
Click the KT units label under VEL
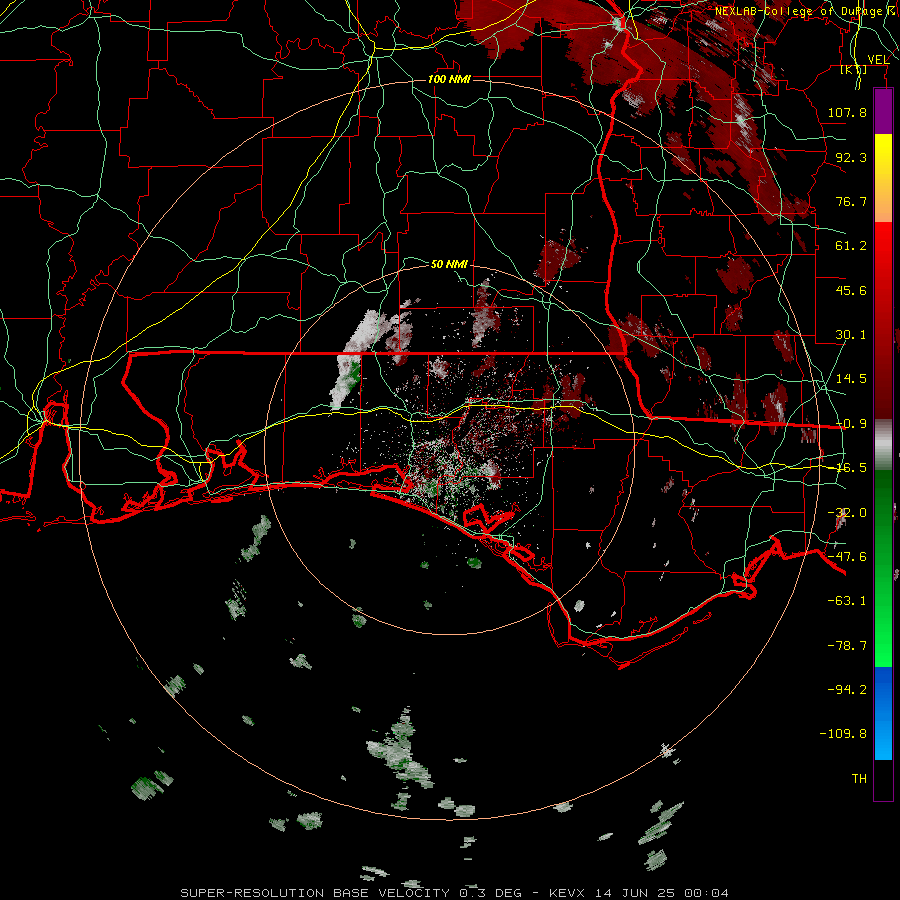pyautogui.click(x=854, y=69)
